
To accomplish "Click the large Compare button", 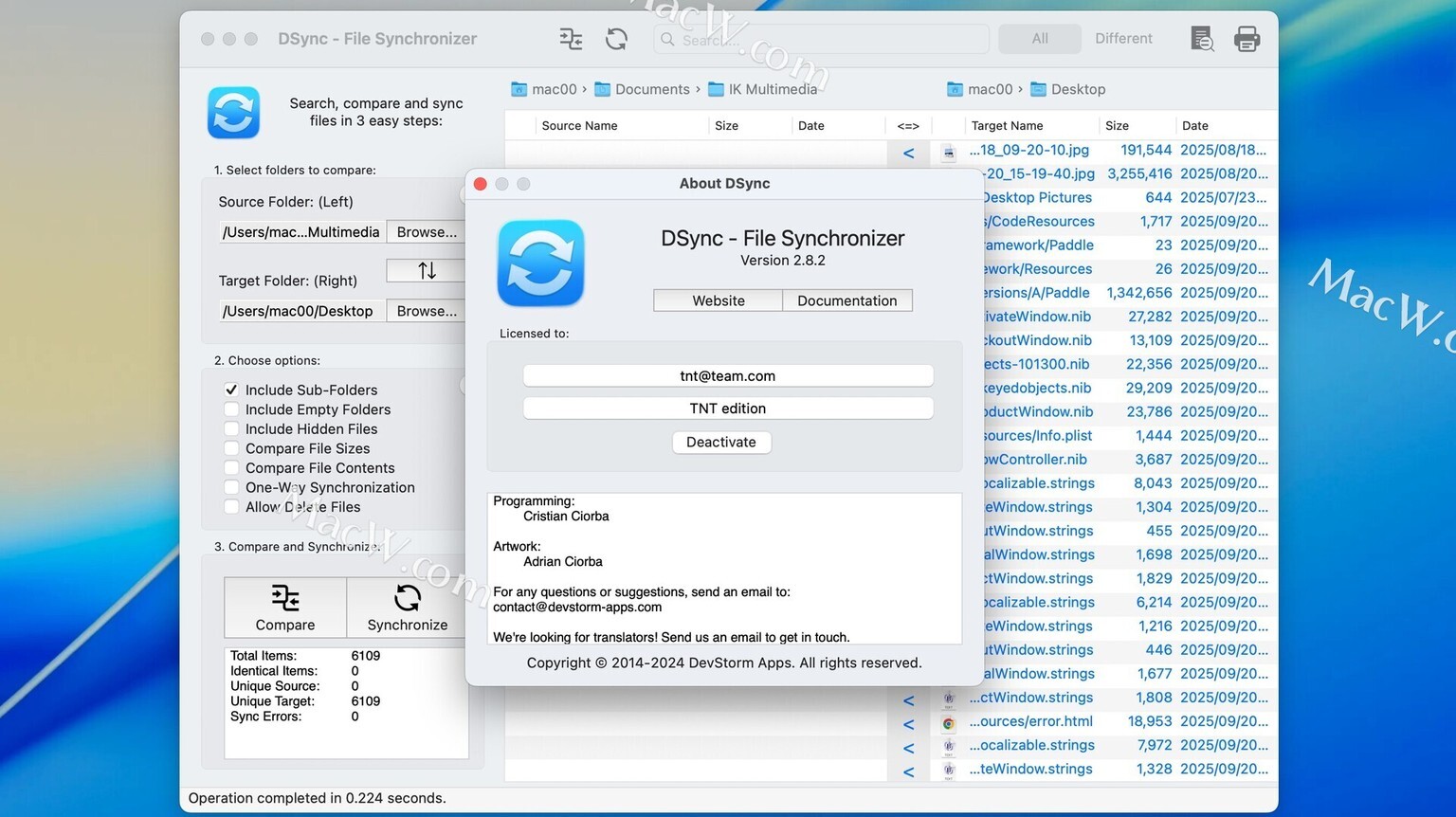I will click(x=285, y=608).
